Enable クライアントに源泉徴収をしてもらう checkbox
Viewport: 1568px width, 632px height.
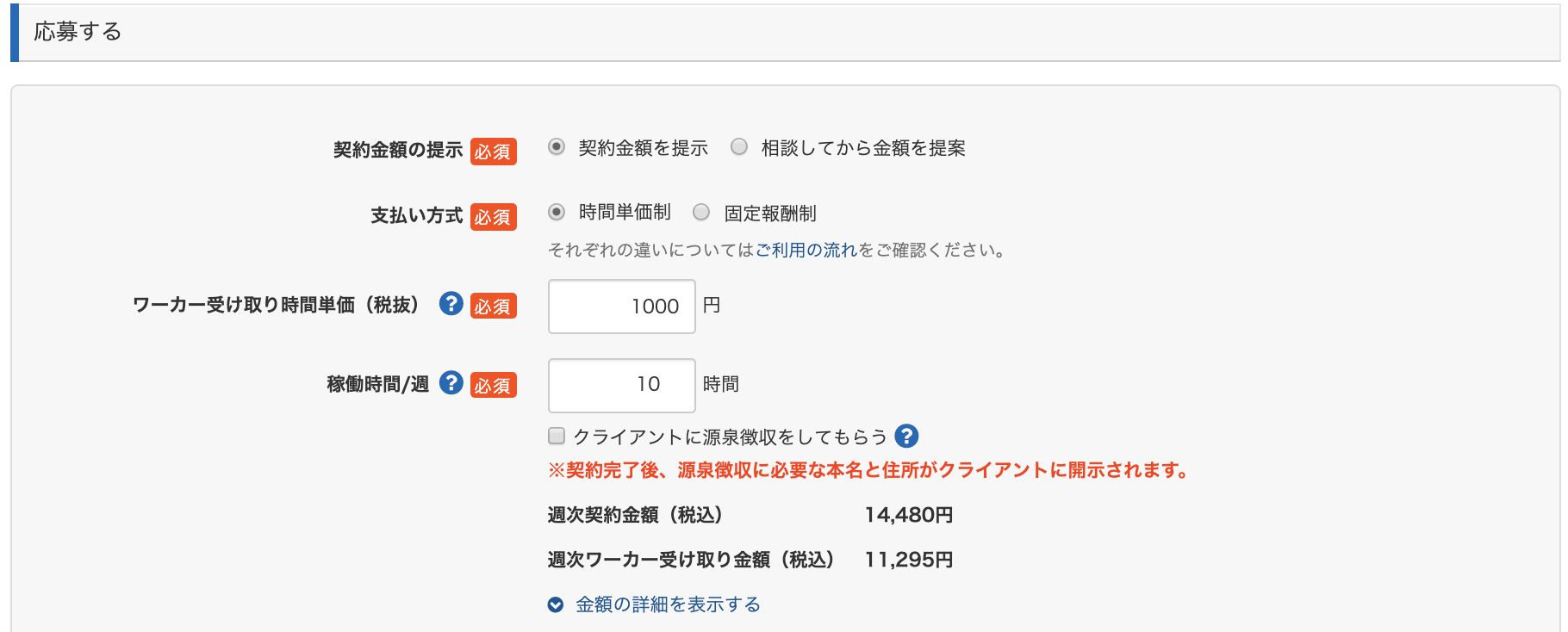pyautogui.click(x=557, y=437)
